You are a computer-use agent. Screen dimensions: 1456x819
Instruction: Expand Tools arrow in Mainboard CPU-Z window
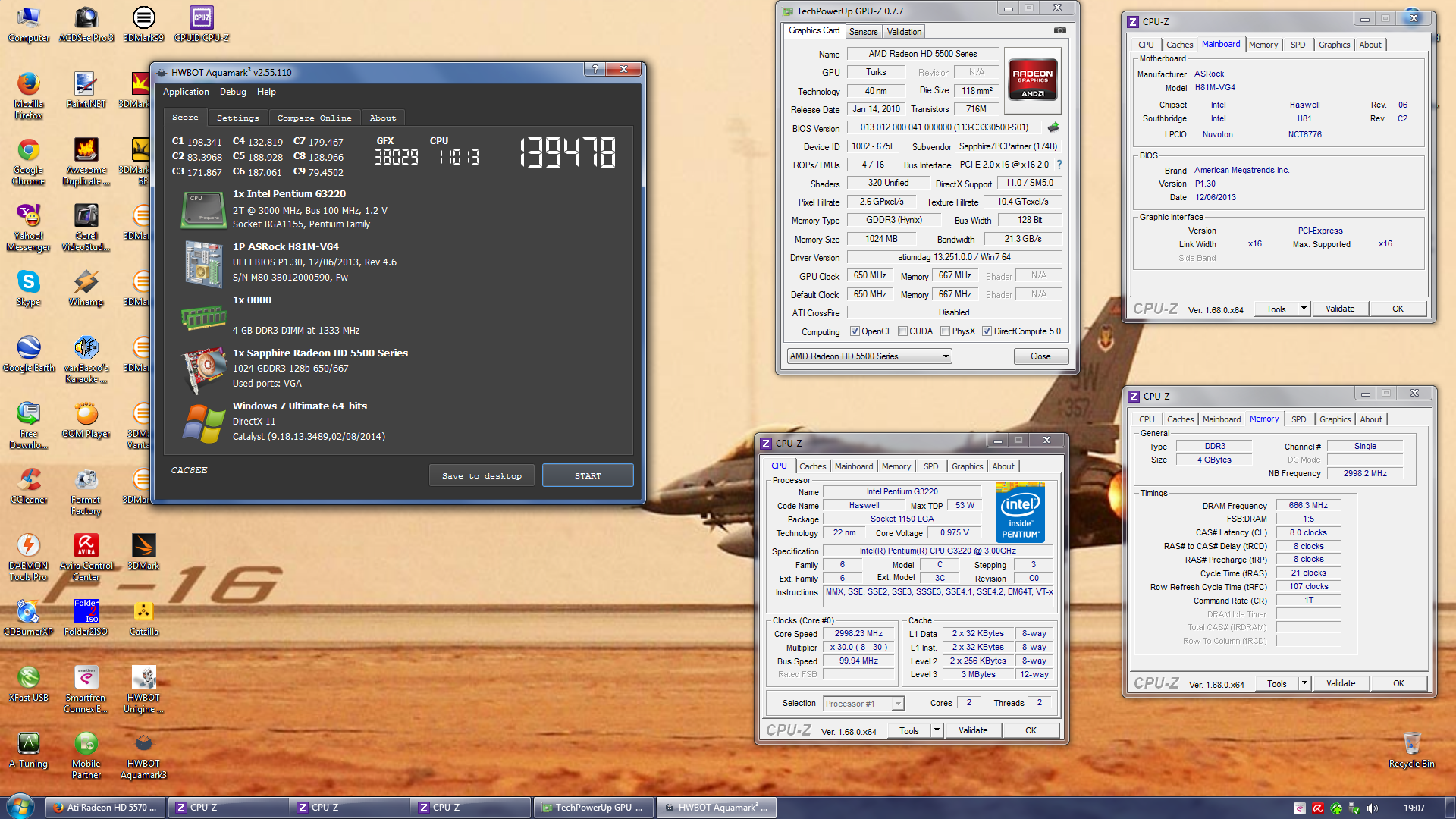point(1304,309)
